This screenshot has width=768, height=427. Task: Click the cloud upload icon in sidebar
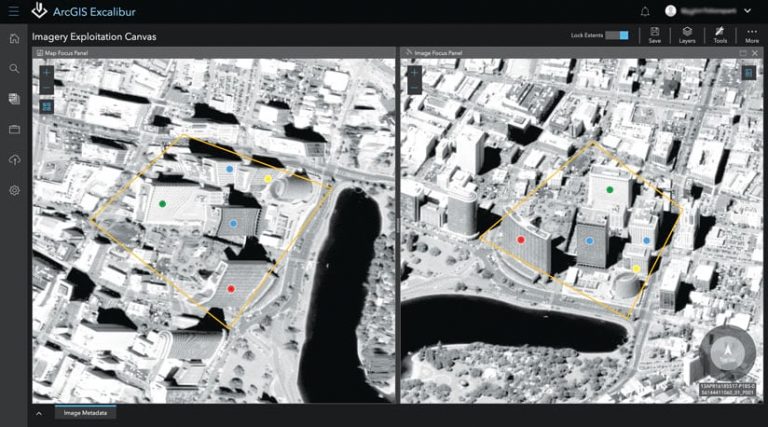point(14,160)
